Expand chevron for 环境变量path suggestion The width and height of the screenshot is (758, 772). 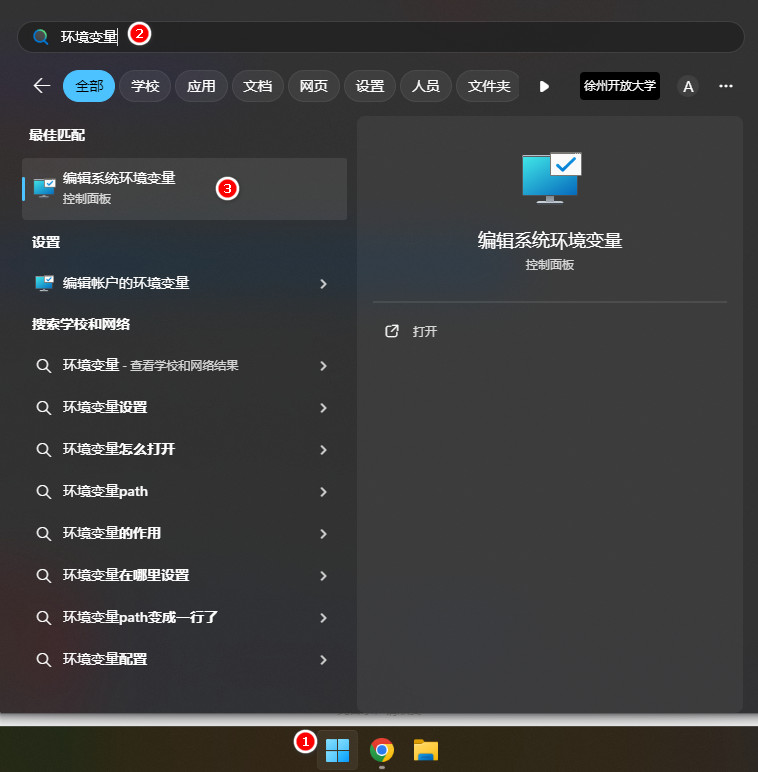click(323, 492)
